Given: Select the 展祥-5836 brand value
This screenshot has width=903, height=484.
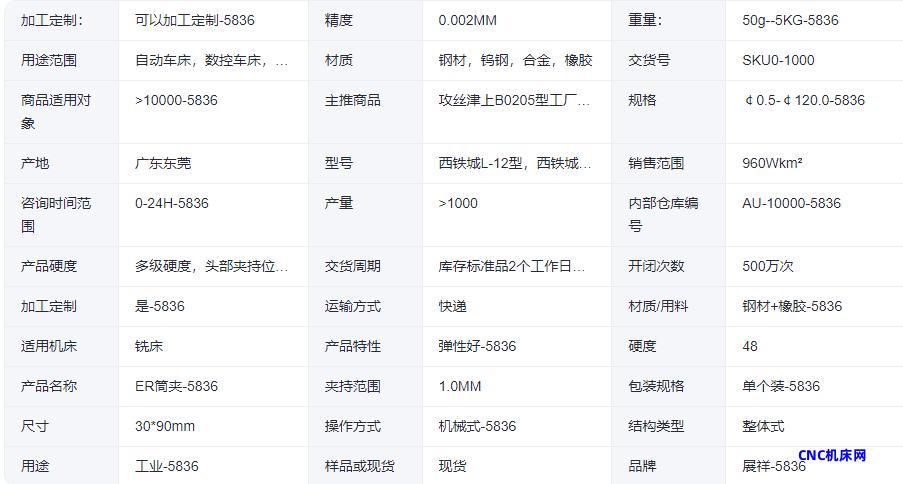Looking at the screenshot, I should 773,466.
